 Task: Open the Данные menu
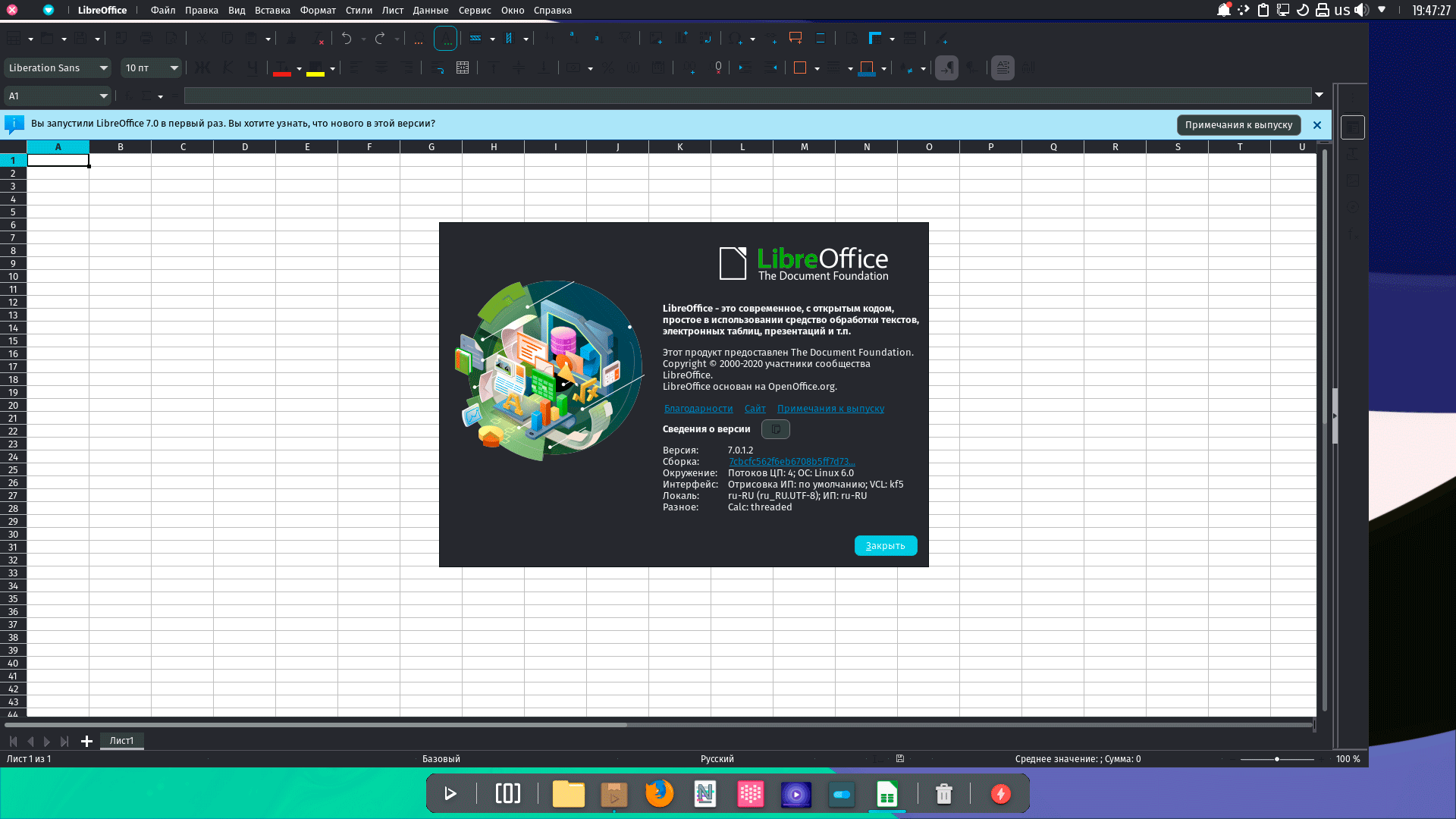point(430,11)
